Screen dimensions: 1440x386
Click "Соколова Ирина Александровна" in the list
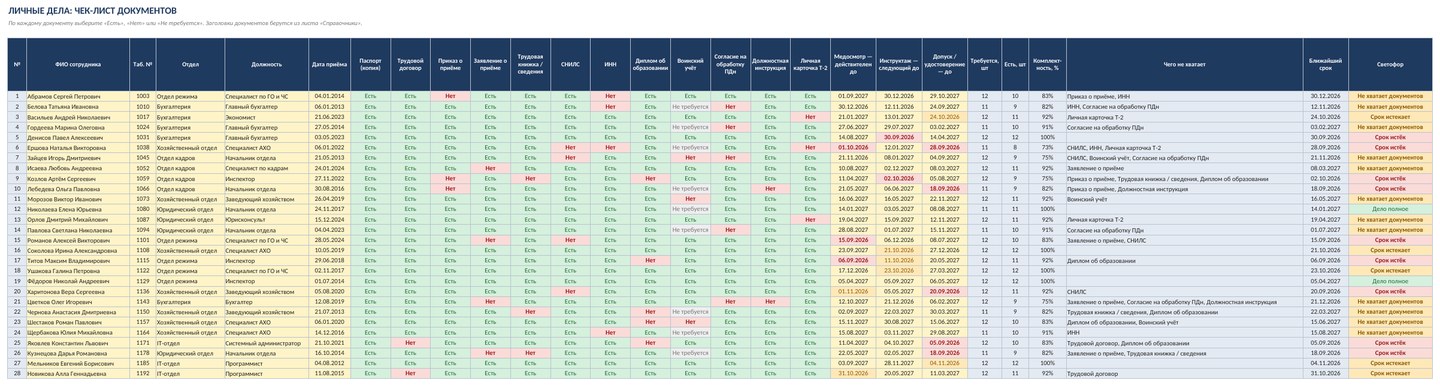77,250
